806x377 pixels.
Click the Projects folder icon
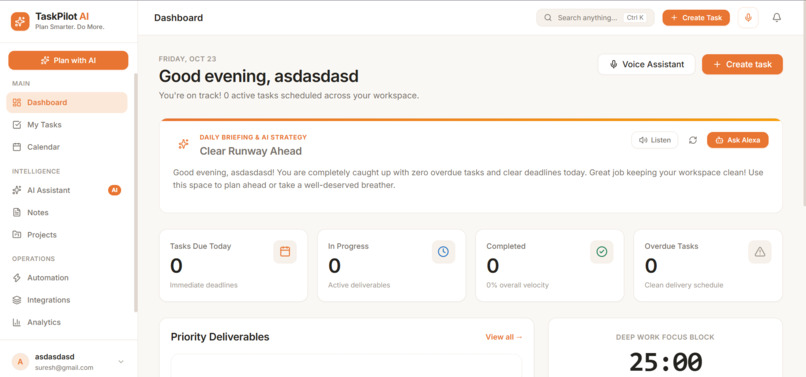pyautogui.click(x=16, y=235)
